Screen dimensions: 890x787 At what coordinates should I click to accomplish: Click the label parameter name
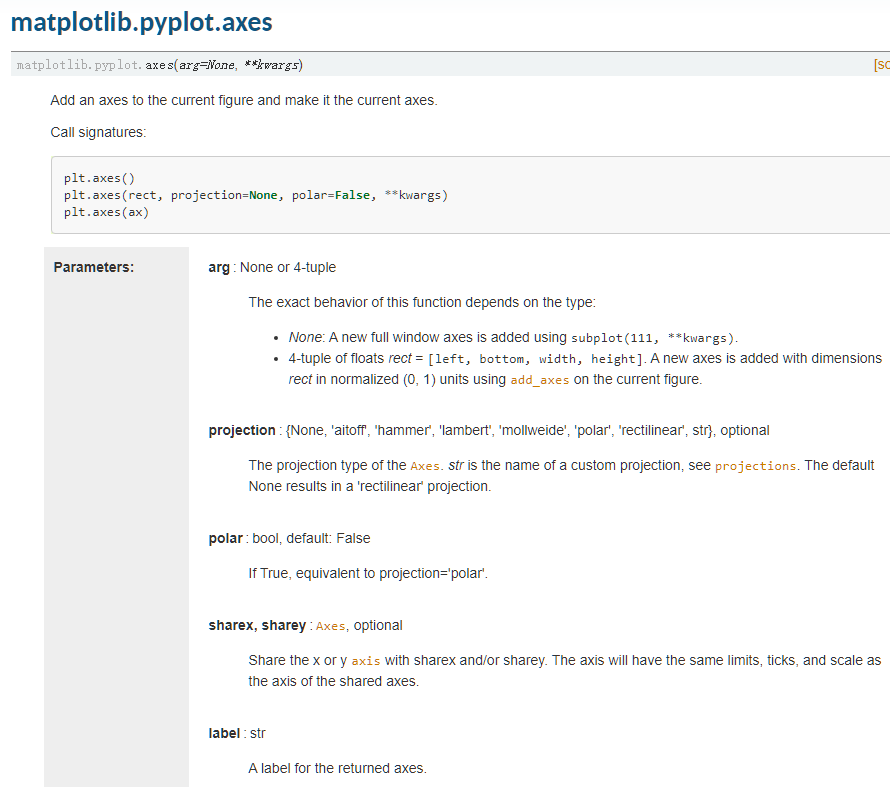point(224,733)
